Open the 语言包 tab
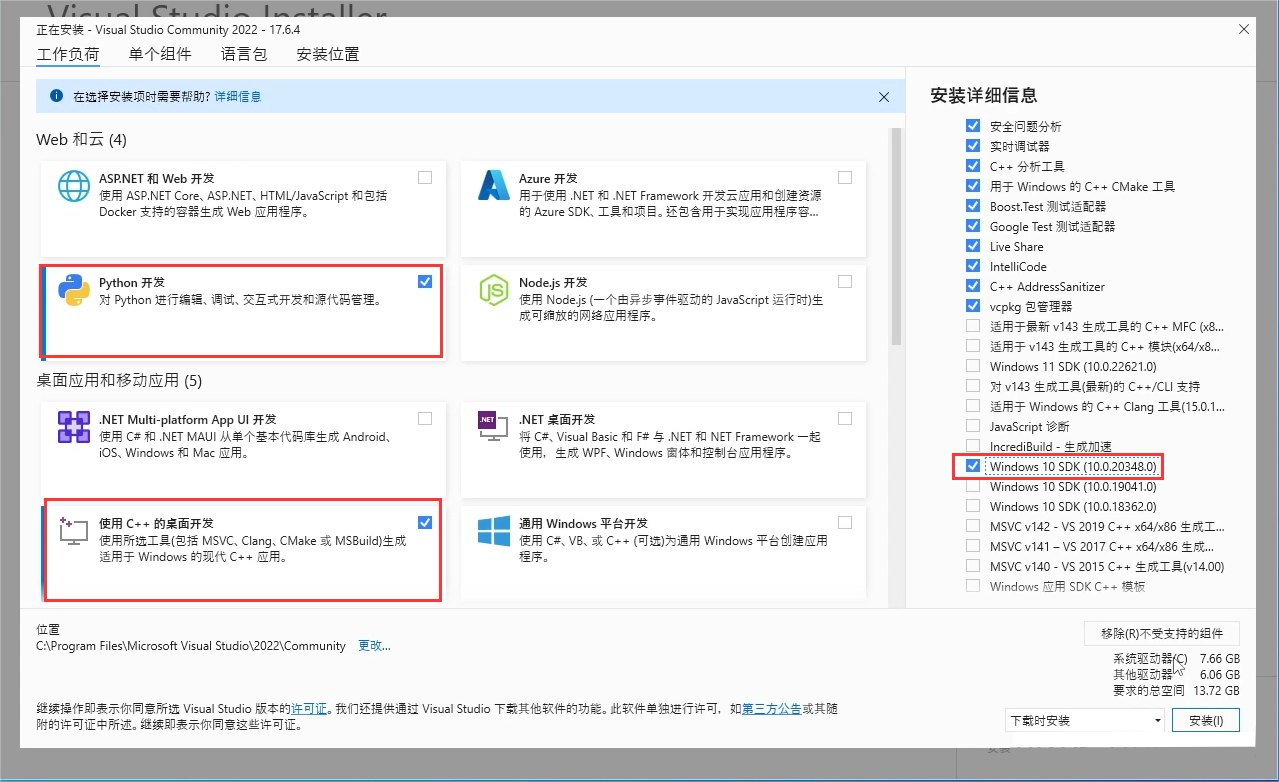This screenshot has height=782, width=1279. (243, 54)
